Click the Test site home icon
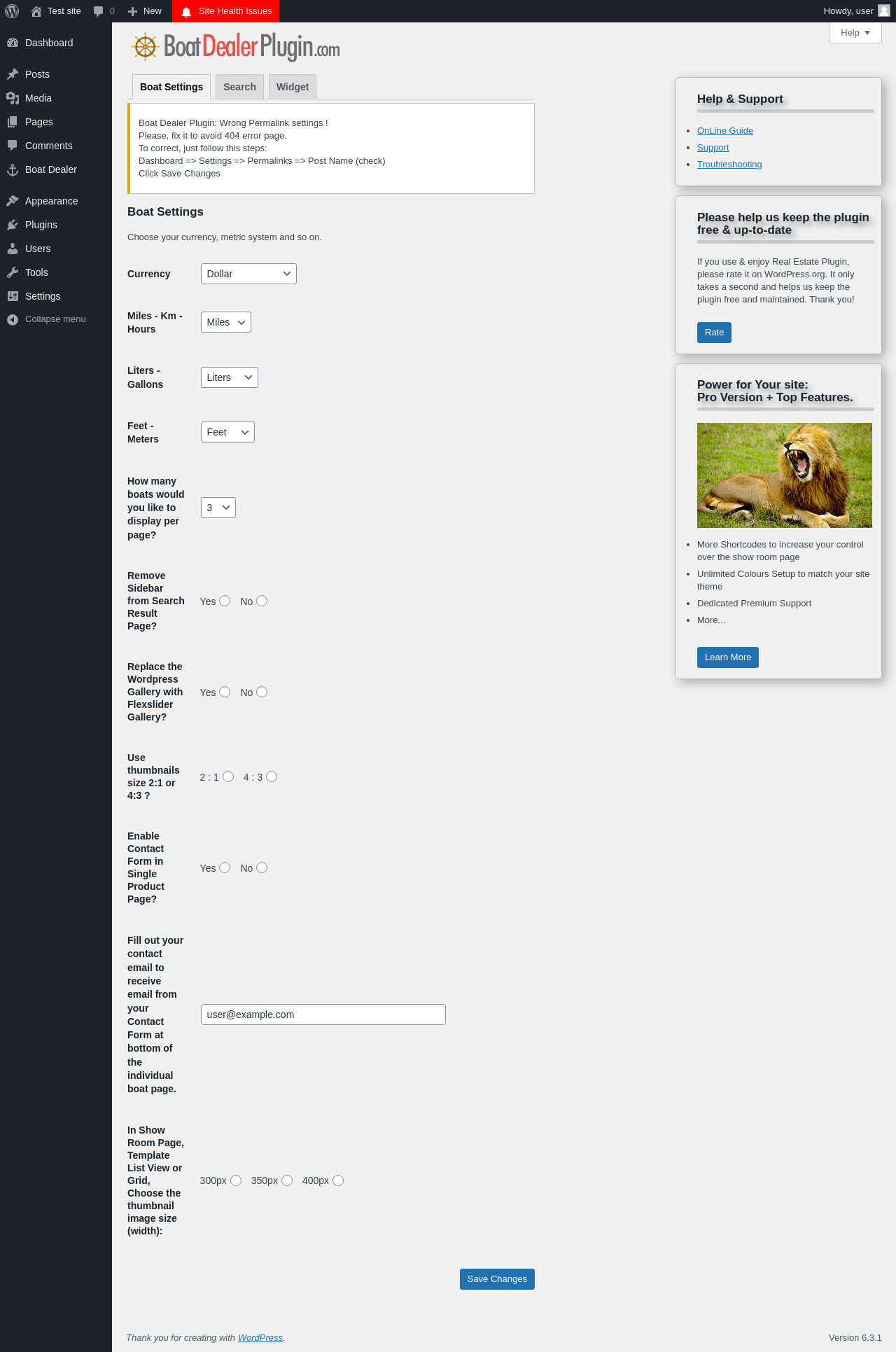Screen dimensions: 896x1352 coord(36,11)
